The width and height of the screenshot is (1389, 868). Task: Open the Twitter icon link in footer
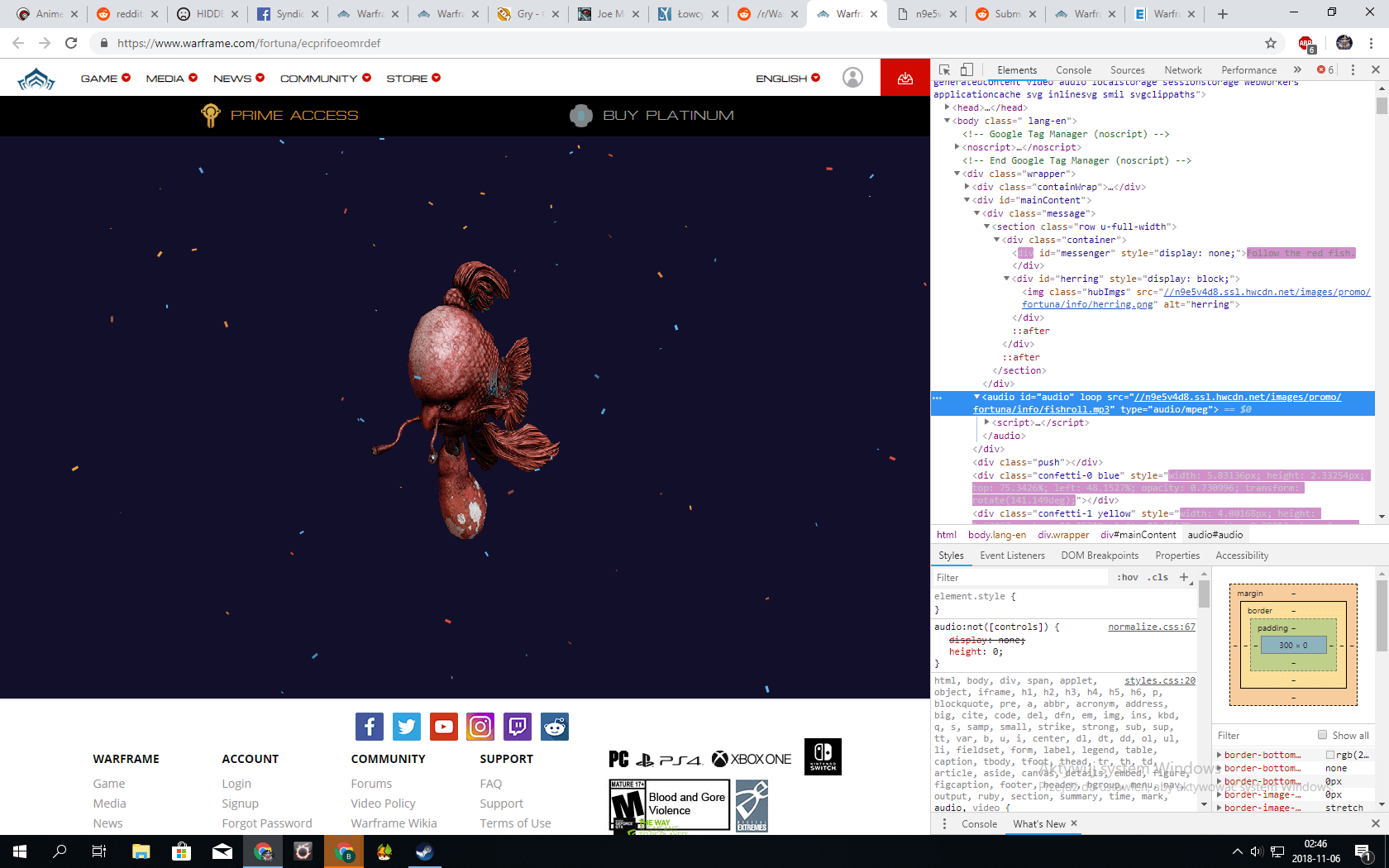point(406,727)
